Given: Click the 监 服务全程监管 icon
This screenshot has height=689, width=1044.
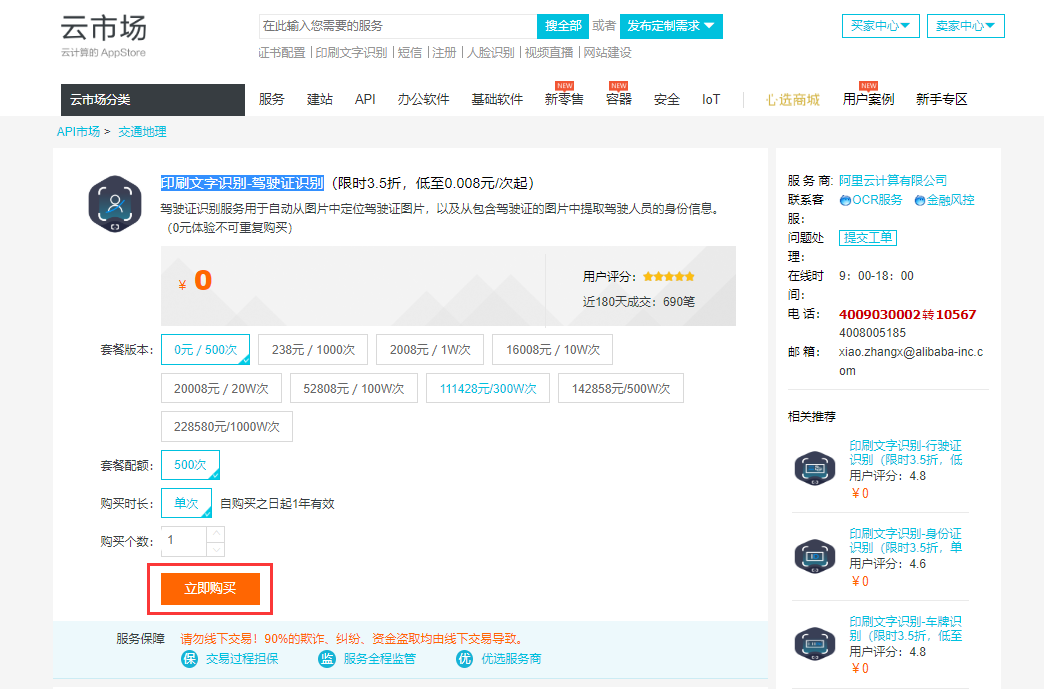Looking at the screenshot, I should click(327, 658).
